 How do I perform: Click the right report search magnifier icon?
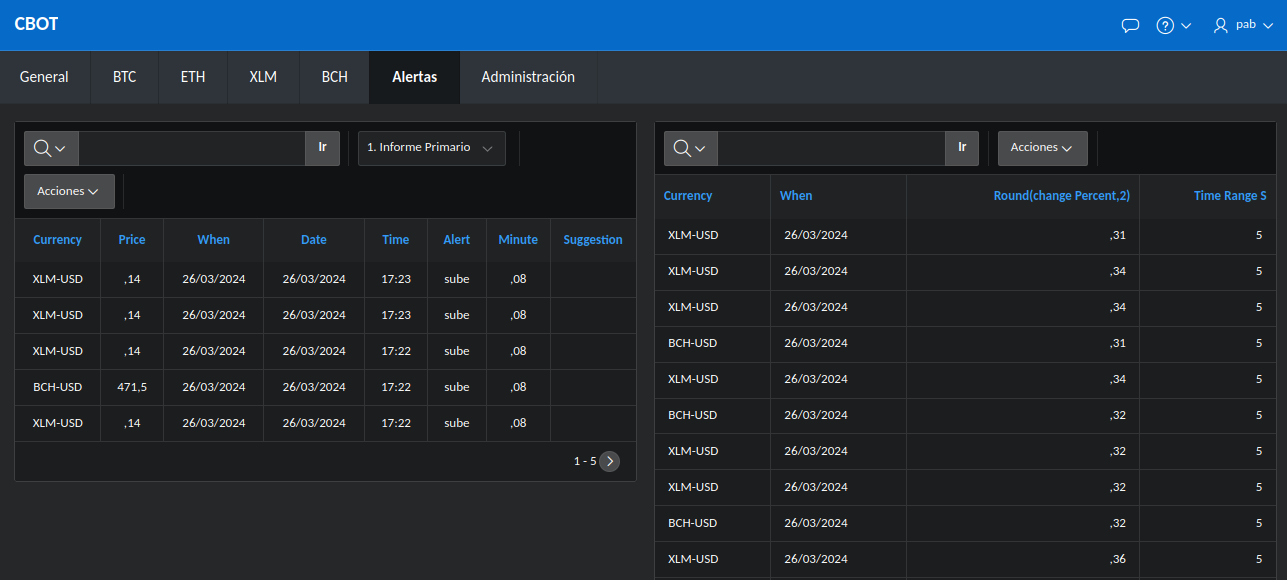[x=690, y=148]
